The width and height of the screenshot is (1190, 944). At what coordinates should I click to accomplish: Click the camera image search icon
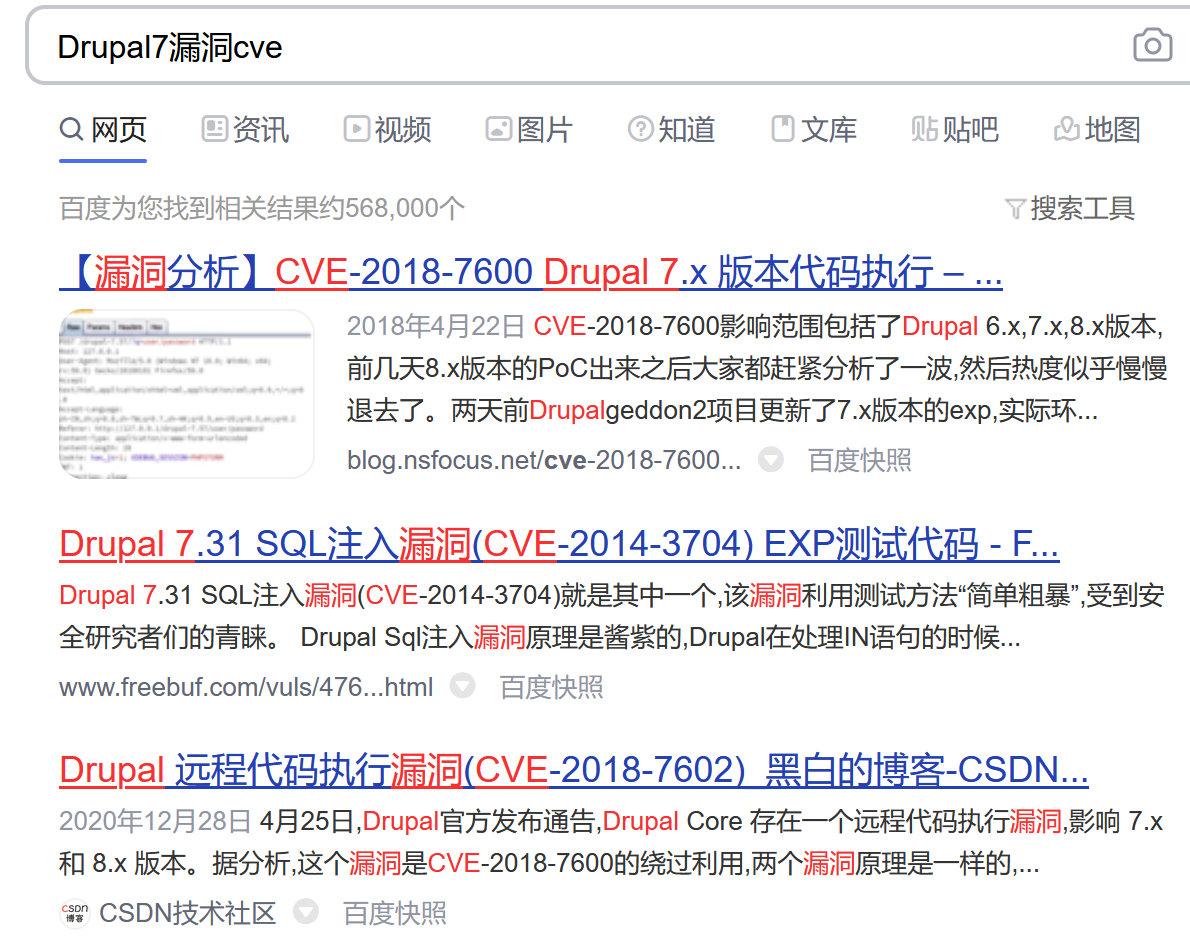(x=1152, y=46)
